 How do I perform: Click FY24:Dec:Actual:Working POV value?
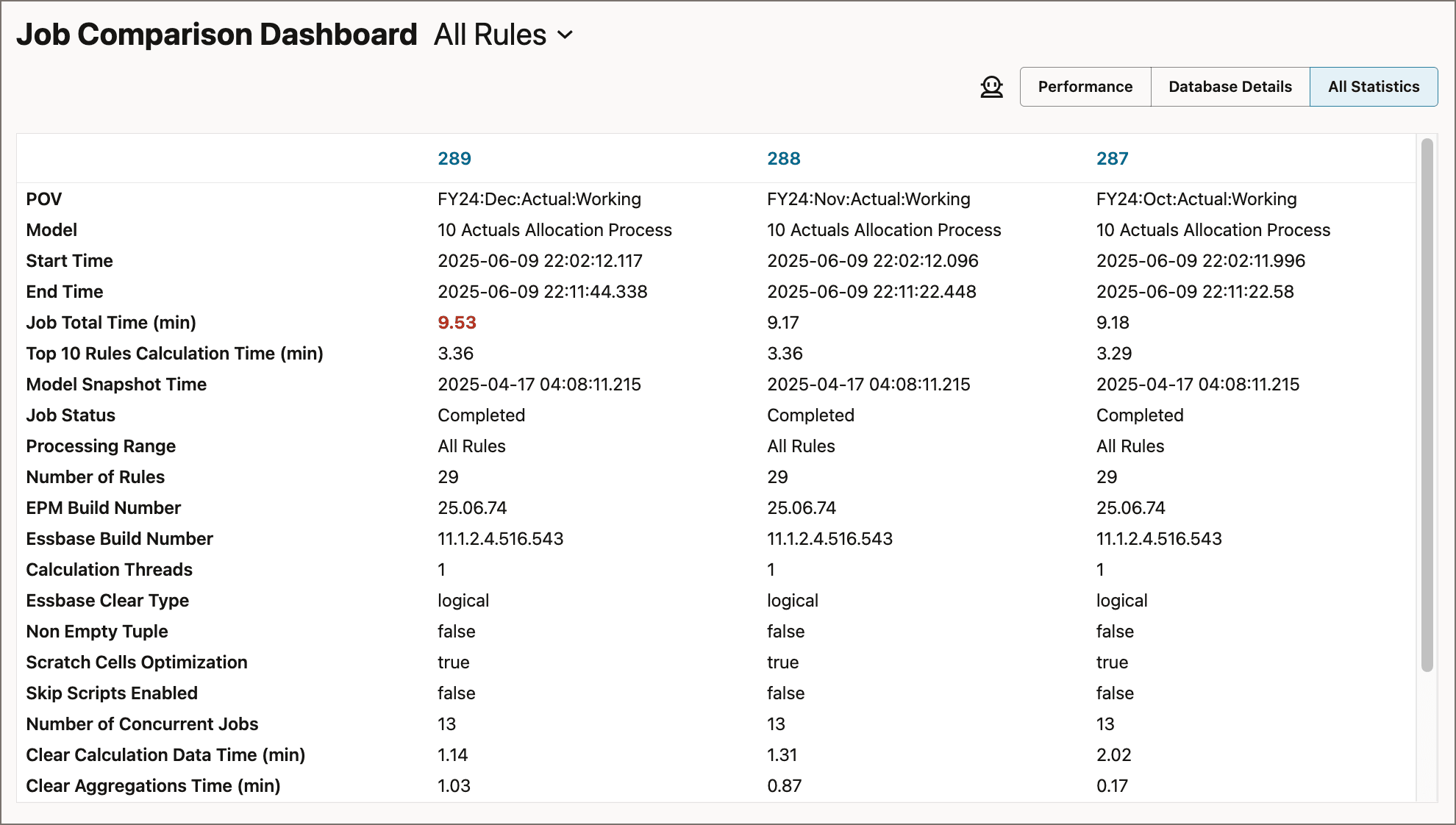coord(539,199)
